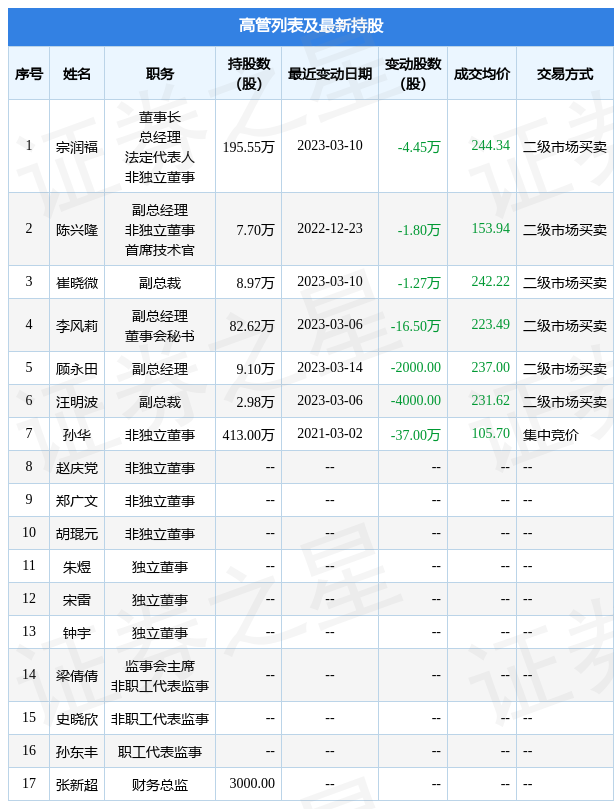Viewport: 614px width, 809px height.
Task: Click the change value -37.00万
Action: [x=416, y=434]
